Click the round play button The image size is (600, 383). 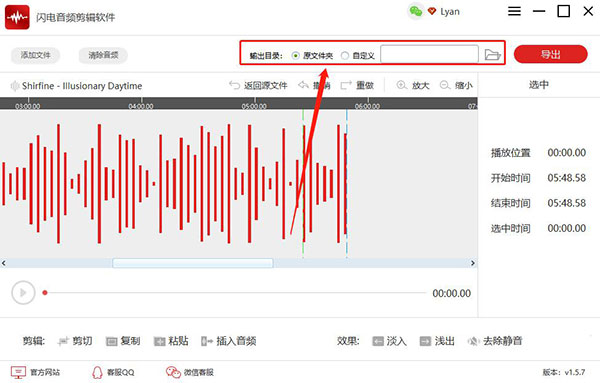coord(23,293)
